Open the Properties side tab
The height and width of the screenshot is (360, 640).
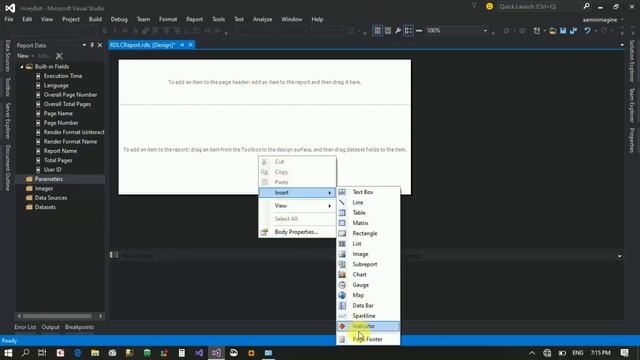[x=632, y=140]
